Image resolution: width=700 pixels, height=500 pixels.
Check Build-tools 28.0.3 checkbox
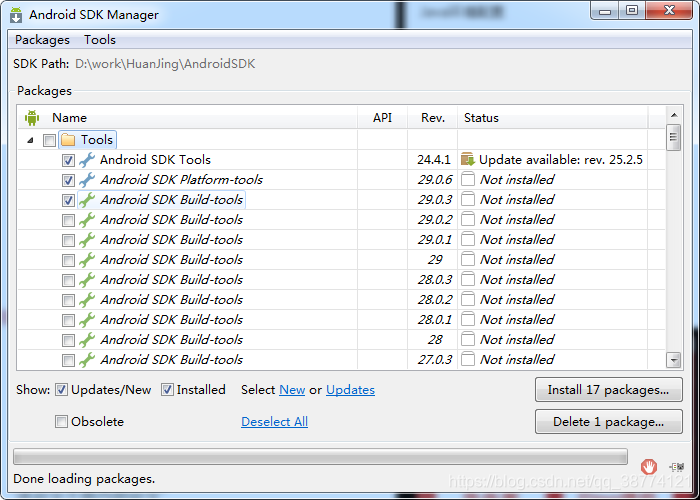point(68,280)
